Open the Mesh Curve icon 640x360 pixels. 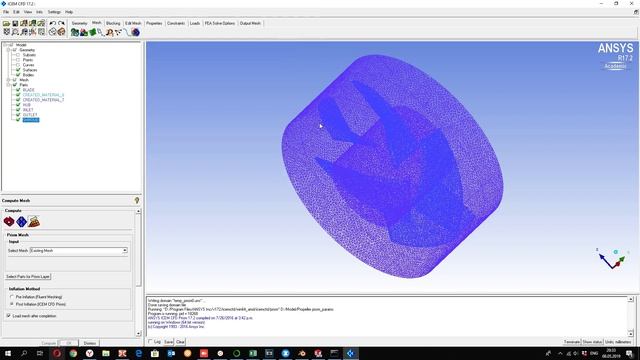tap(127, 32)
